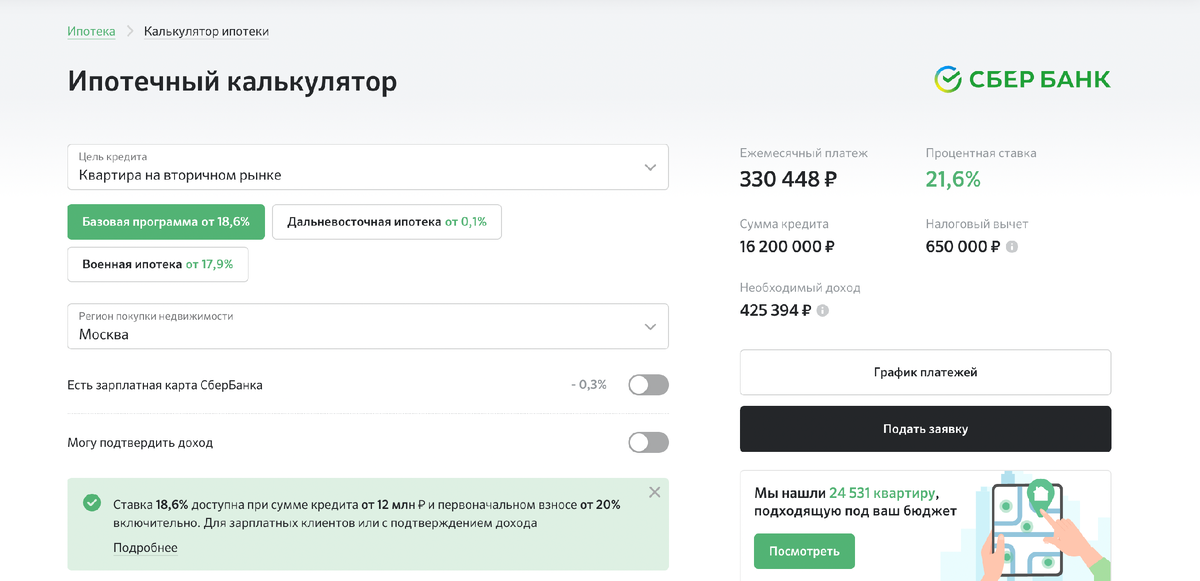Click the SberBank logo
1200x581 pixels.
(x=1022, y=80)
